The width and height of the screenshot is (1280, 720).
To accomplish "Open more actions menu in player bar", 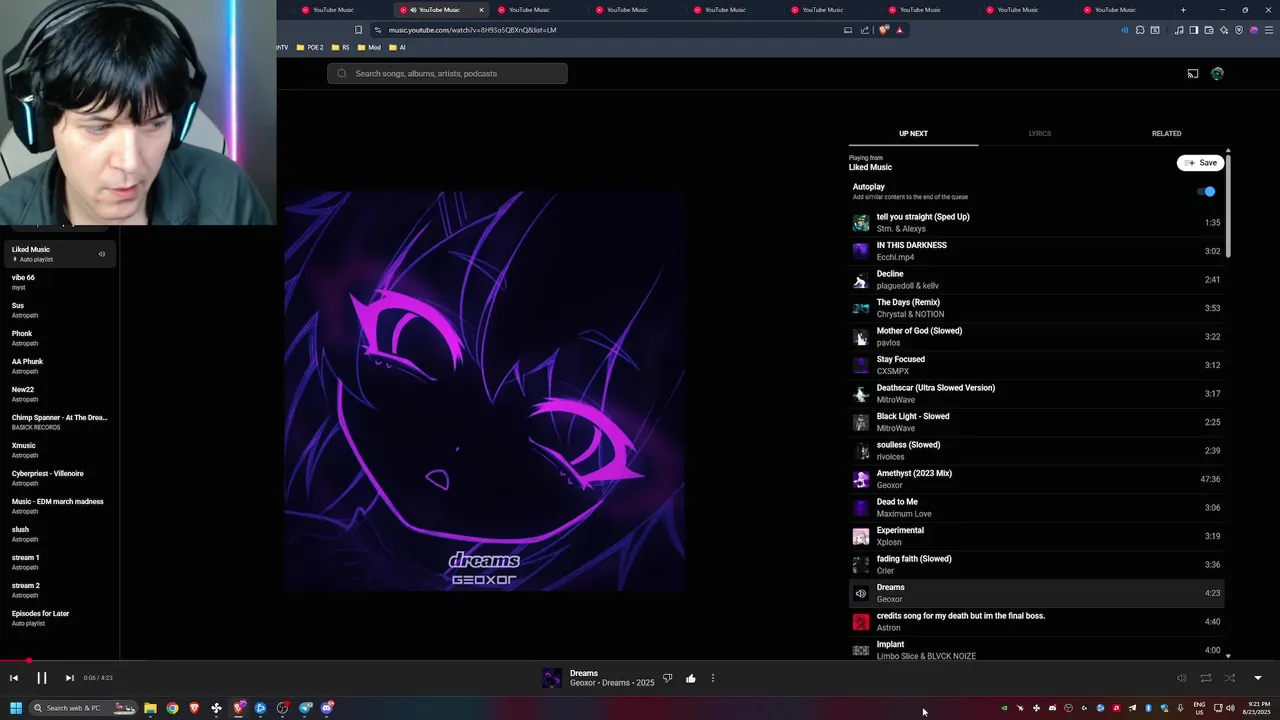I will tap(713, 678).
